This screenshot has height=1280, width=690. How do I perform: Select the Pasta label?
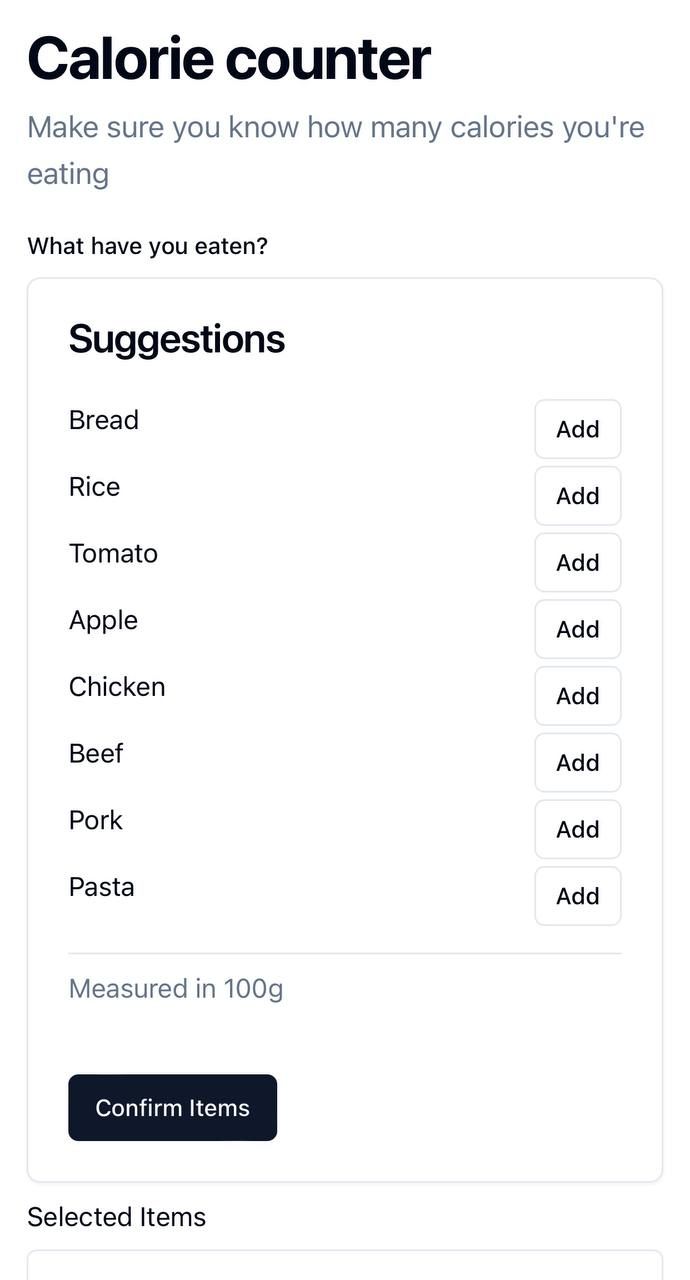pyautogui.click(x=101, y=887)
